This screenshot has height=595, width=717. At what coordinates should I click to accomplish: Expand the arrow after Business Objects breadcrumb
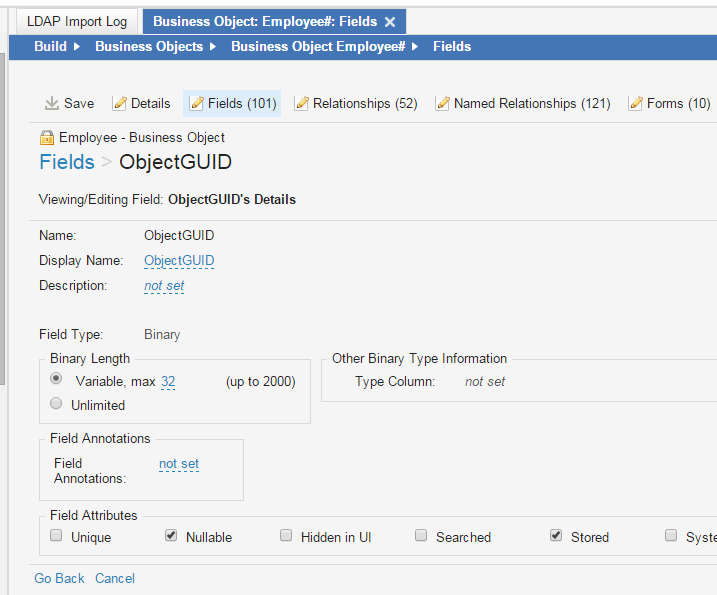coord(213,47)
